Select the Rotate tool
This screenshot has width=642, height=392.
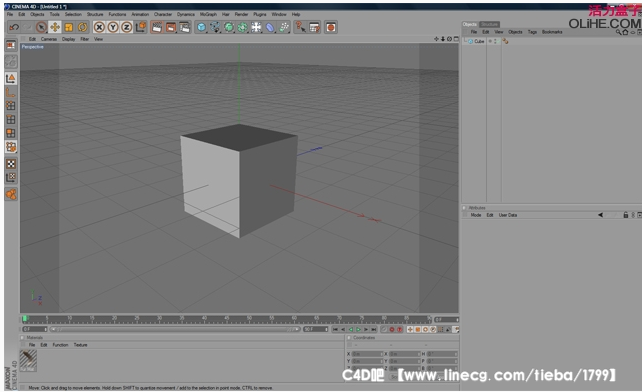(82, 27)
